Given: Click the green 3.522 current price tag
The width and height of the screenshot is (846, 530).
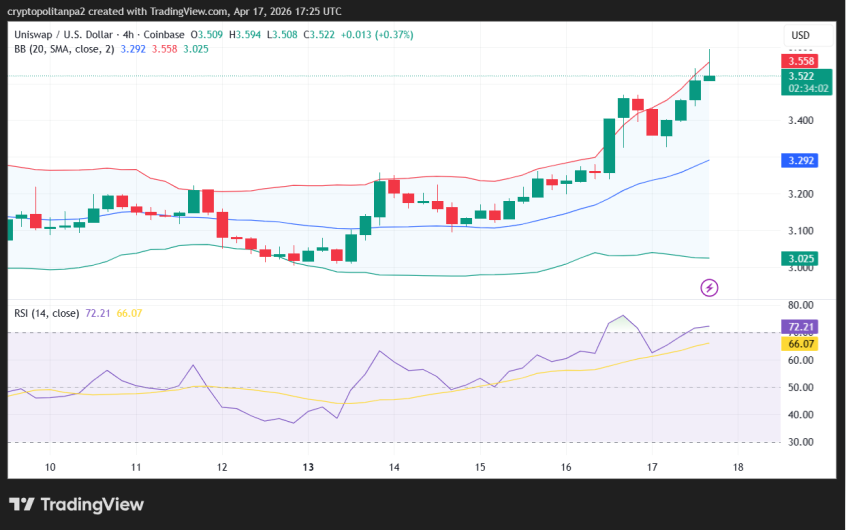Looking at the screenshot, I should (x=800, y=76).
